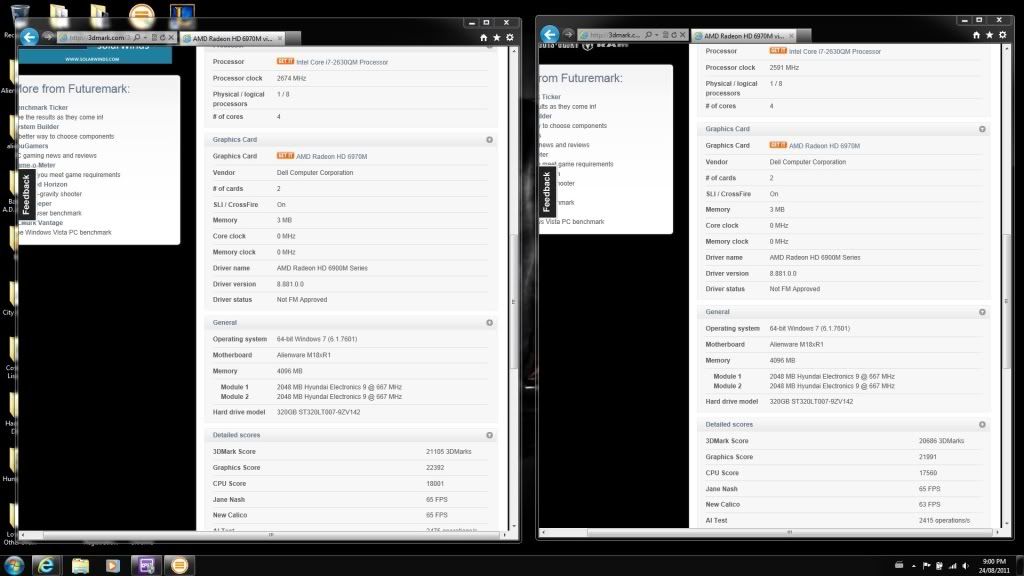Click vertical scrollbar of right browser window

1008,284
